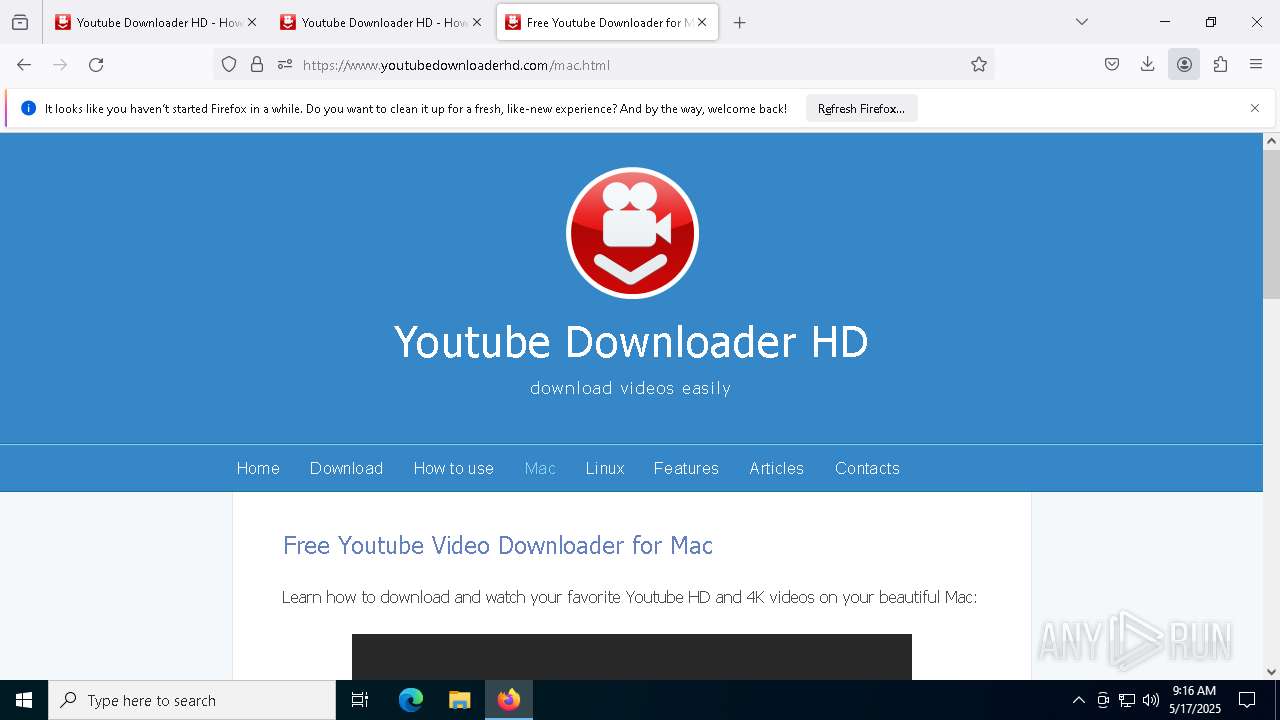Open the Linux page
This screenshot has width=1280, height=720.
[x=605, y=468]
